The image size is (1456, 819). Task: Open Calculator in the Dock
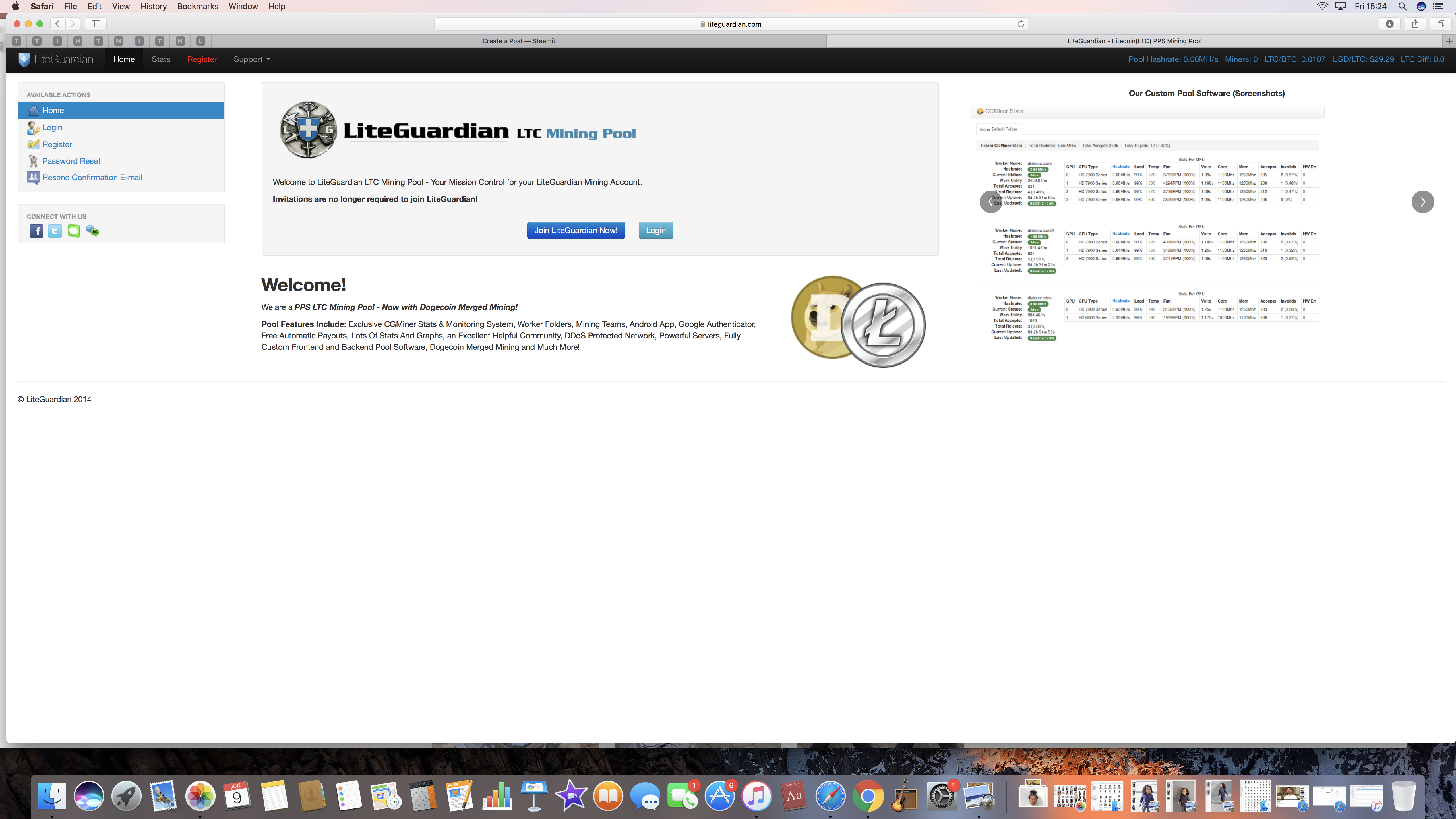(423, 796)
